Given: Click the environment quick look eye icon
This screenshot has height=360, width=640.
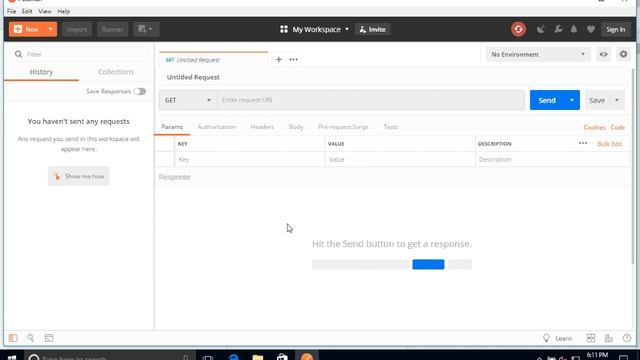Looking at the screenshot, I should tap(603, 54).
